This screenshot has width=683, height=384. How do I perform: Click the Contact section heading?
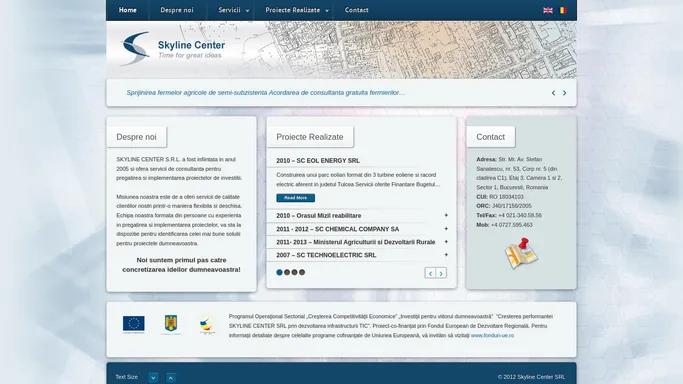click(490, 137)
